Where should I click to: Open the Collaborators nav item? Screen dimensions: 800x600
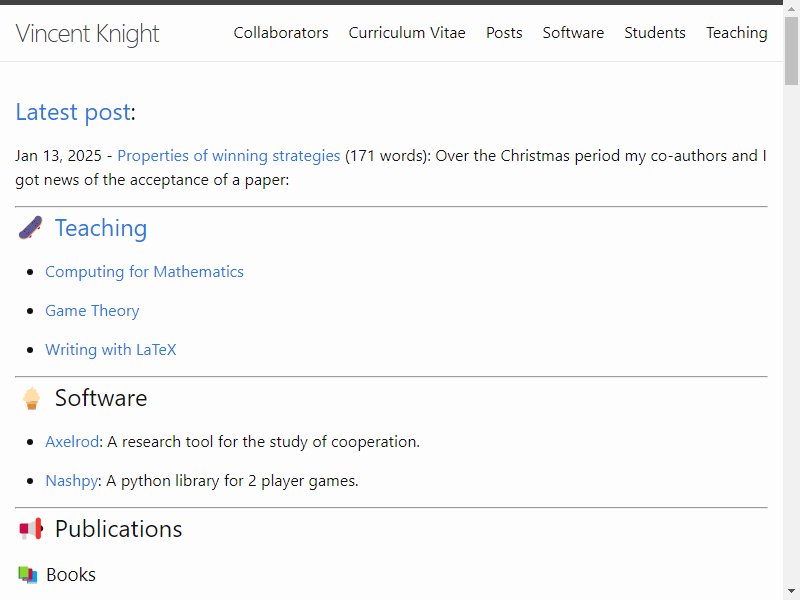click(281, 33)
